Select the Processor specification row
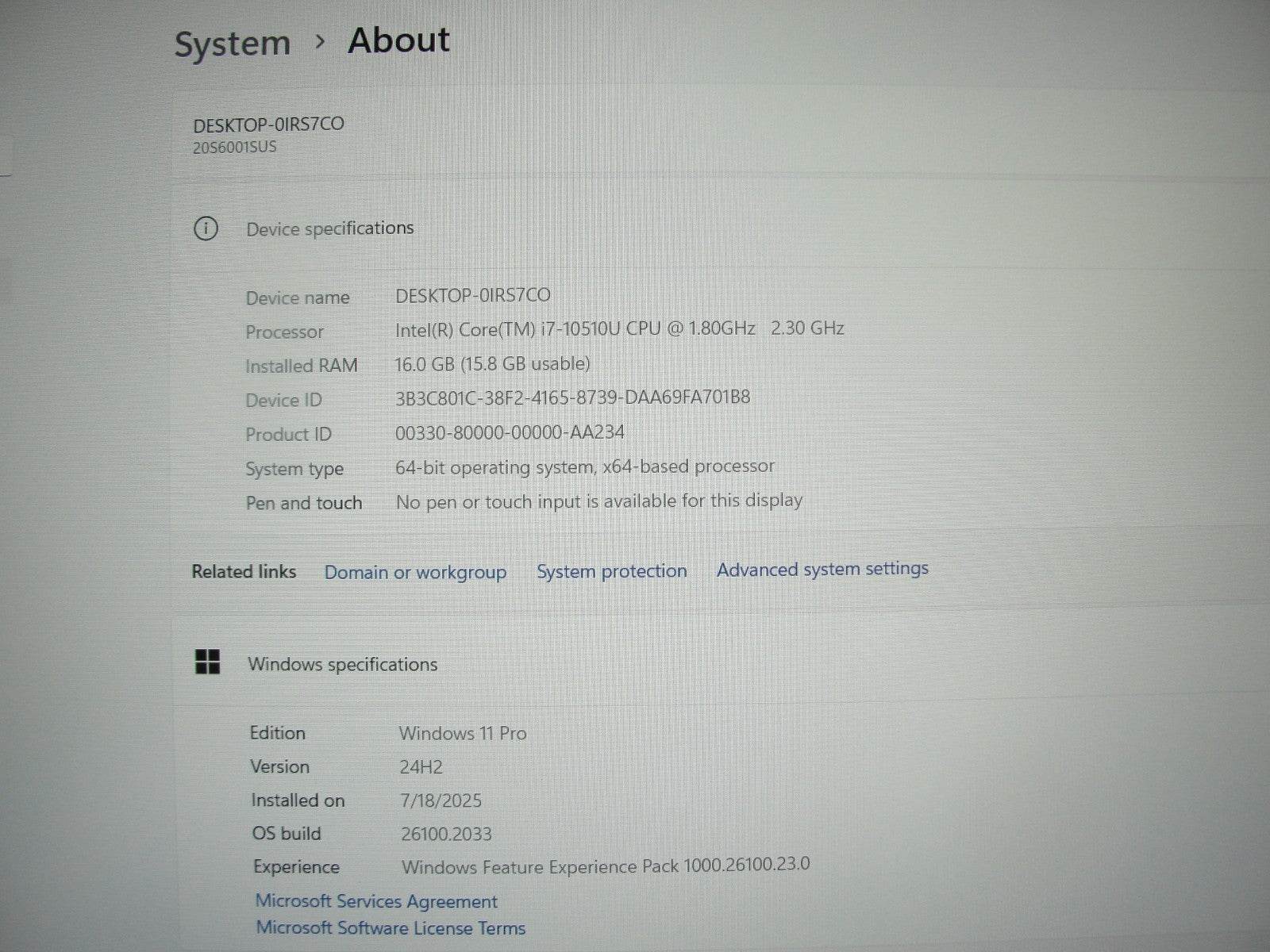Viewport: 1270px width, 952px height. click(x=620, y=328)
